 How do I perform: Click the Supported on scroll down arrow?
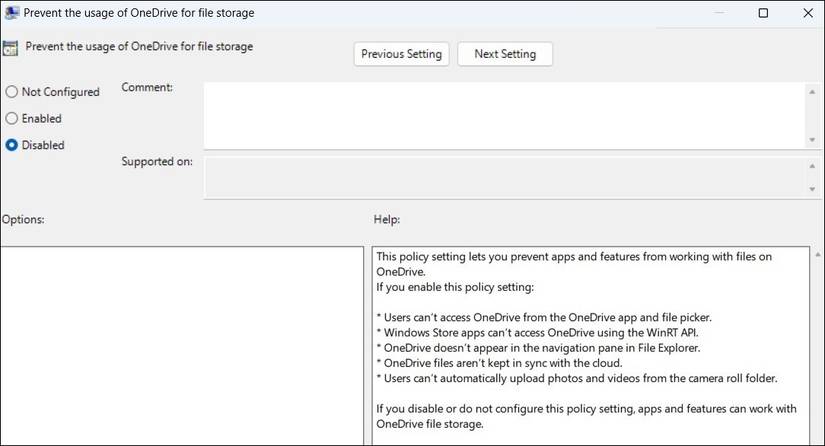[811, 189]
